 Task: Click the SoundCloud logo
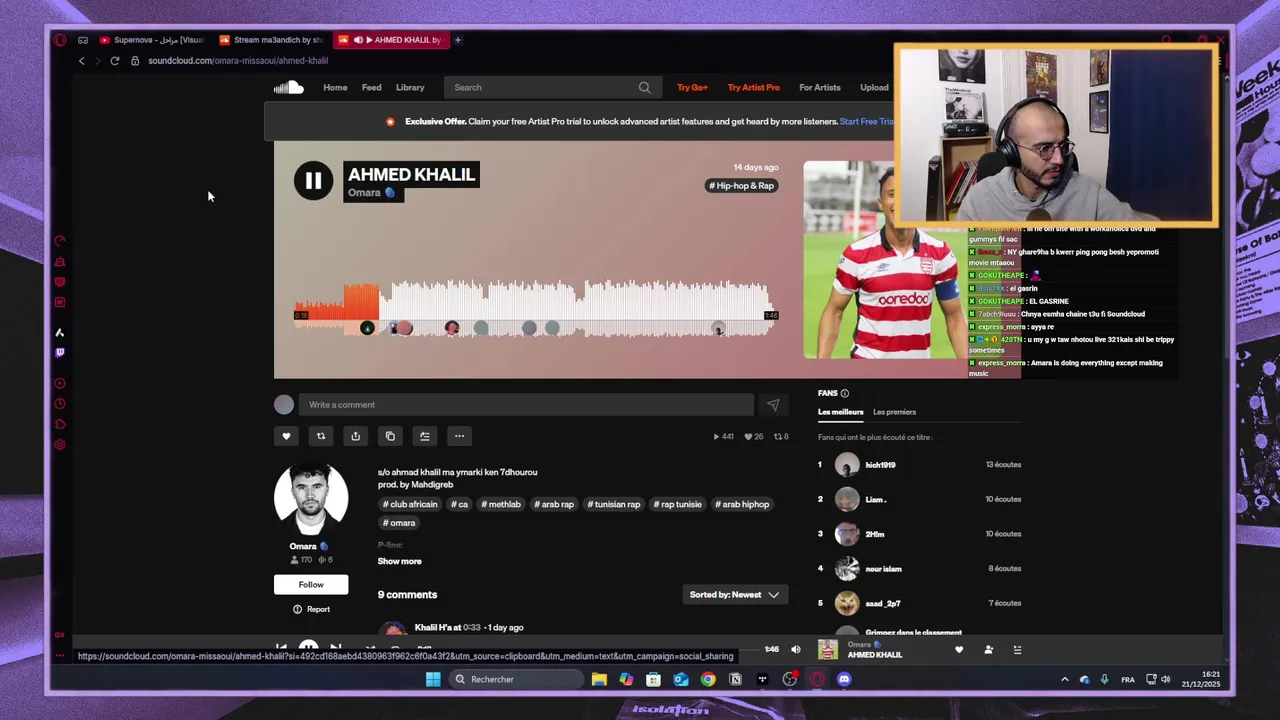click(288, 88)
